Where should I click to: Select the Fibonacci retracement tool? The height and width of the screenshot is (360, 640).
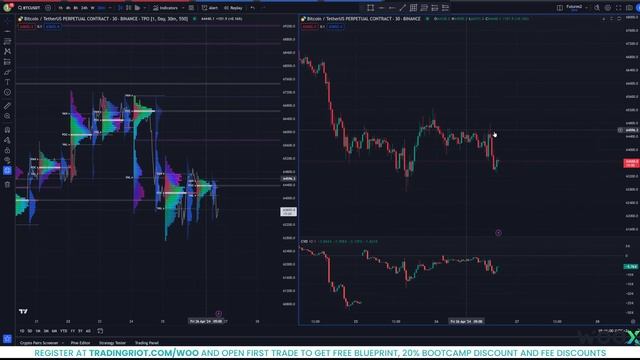[x=7, y=41]
